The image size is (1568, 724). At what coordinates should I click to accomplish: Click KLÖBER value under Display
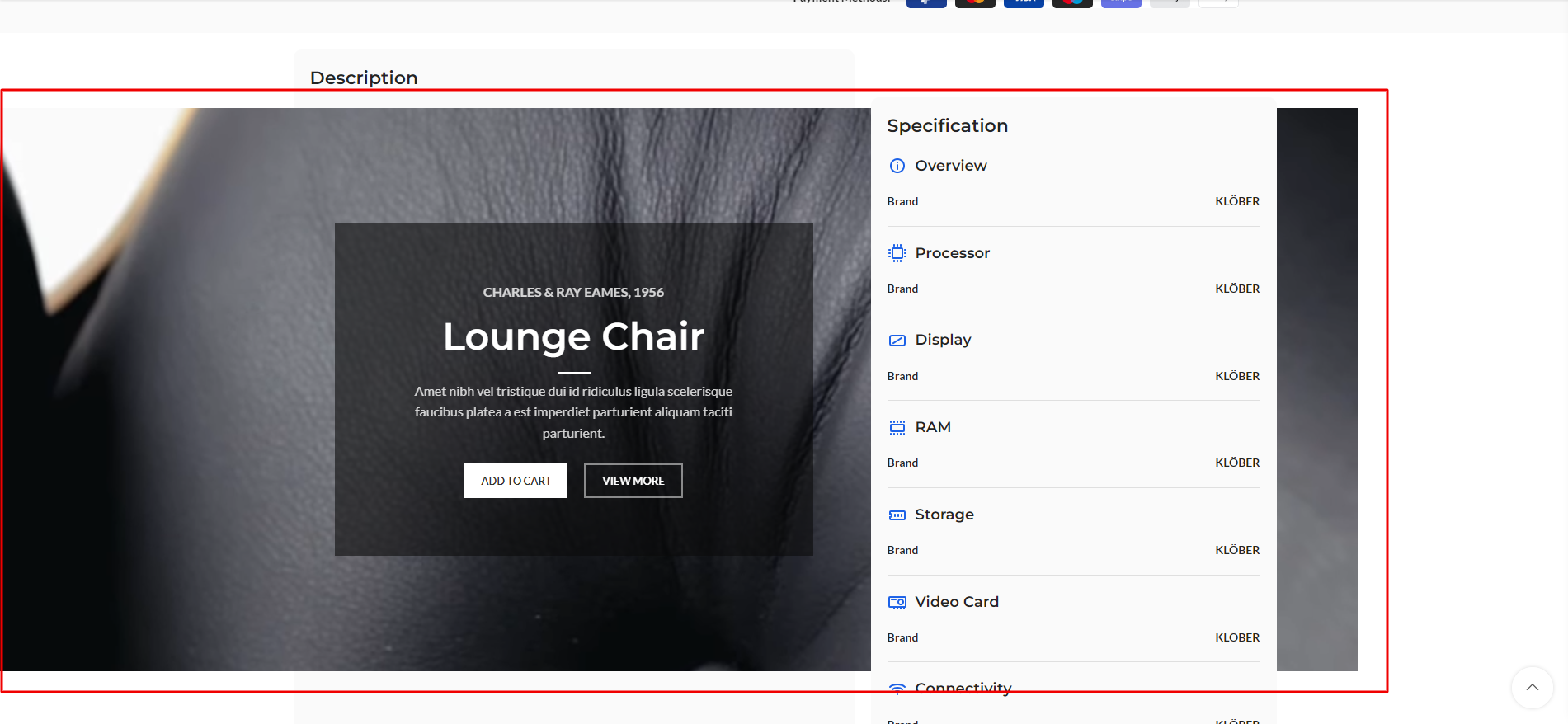1237,376
